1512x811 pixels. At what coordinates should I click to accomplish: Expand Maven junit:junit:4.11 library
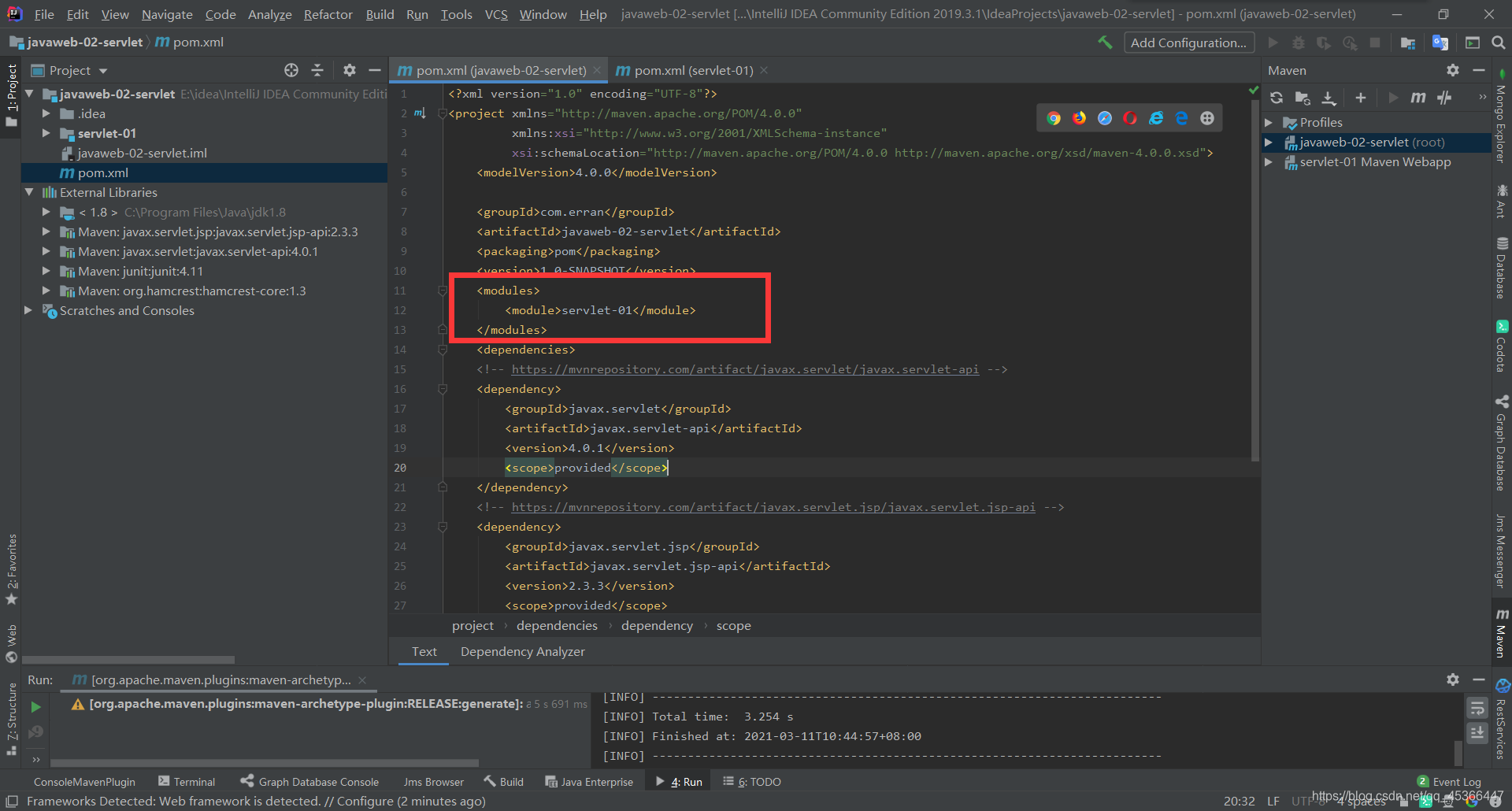[46, 271]
